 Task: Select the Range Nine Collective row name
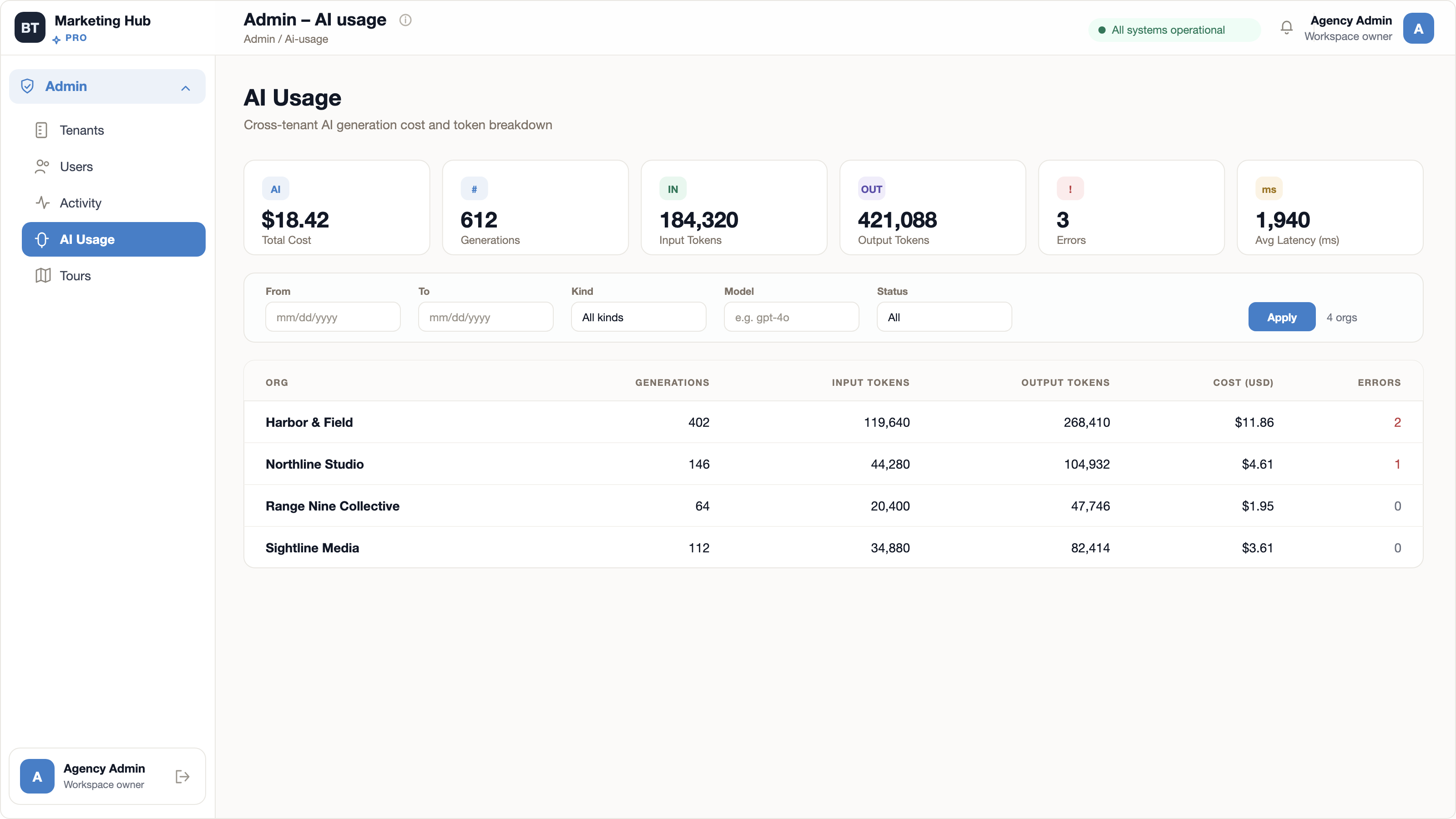pos(332,506)
